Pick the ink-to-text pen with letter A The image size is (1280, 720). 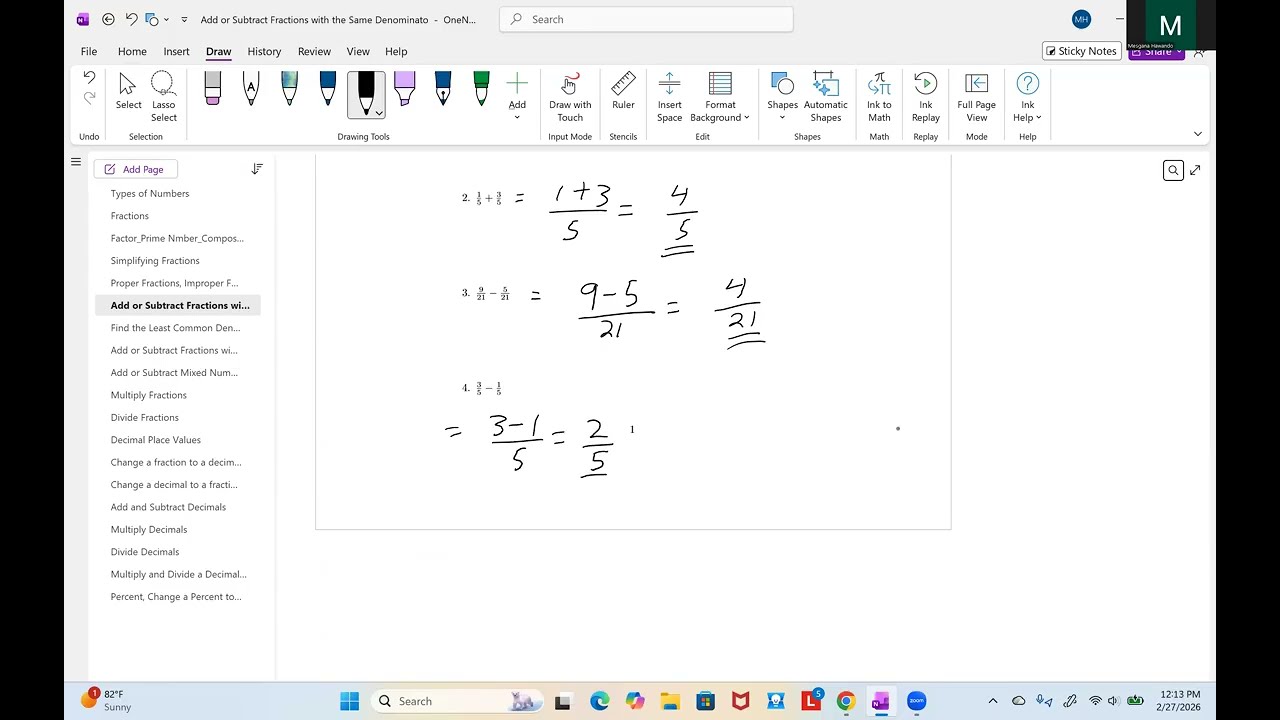click(250, 89)
